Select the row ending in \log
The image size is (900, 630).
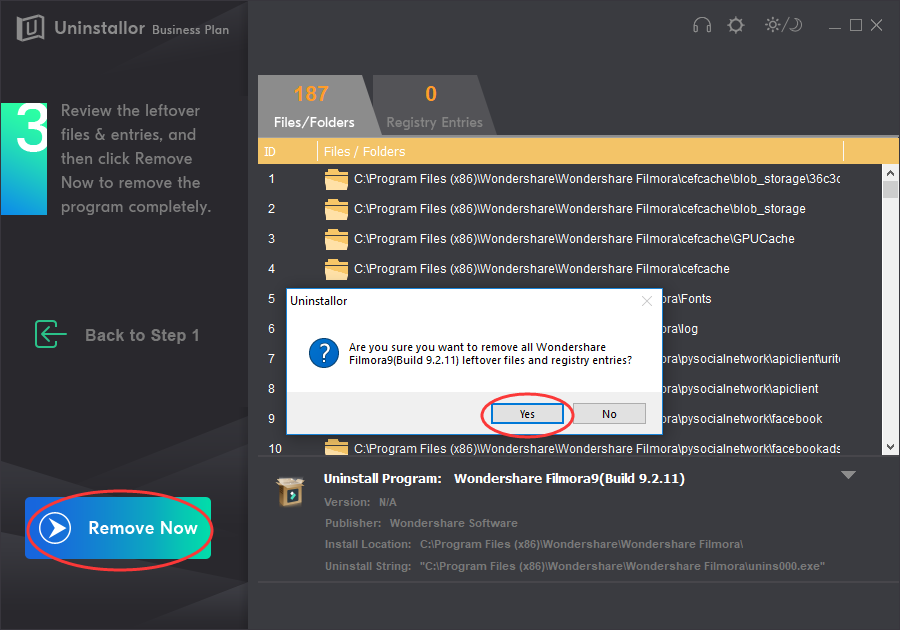[x=680, y=329]
